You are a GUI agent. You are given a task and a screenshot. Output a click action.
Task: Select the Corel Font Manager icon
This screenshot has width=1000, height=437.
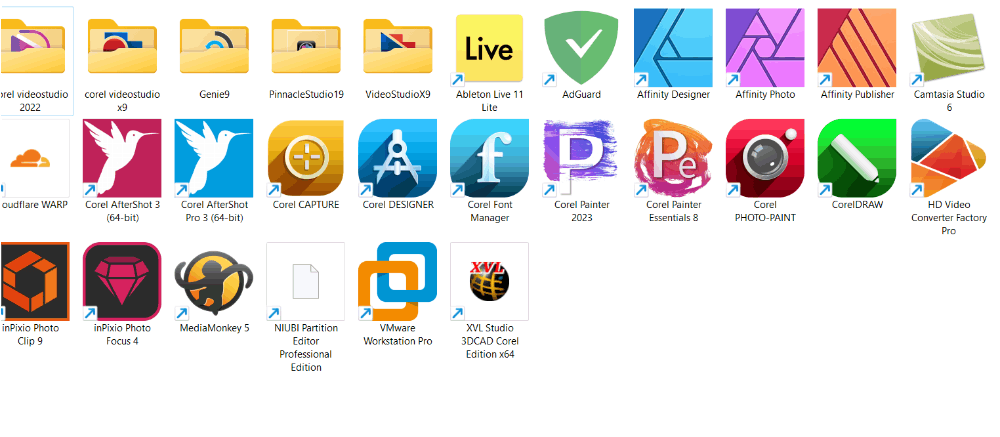(x=489, y=158)
